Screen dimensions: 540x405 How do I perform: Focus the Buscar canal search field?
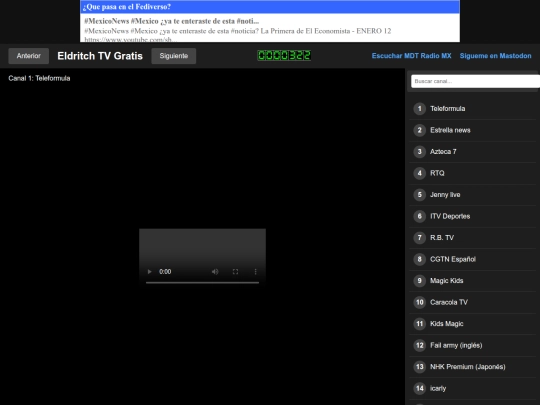[x=475, y=81]
